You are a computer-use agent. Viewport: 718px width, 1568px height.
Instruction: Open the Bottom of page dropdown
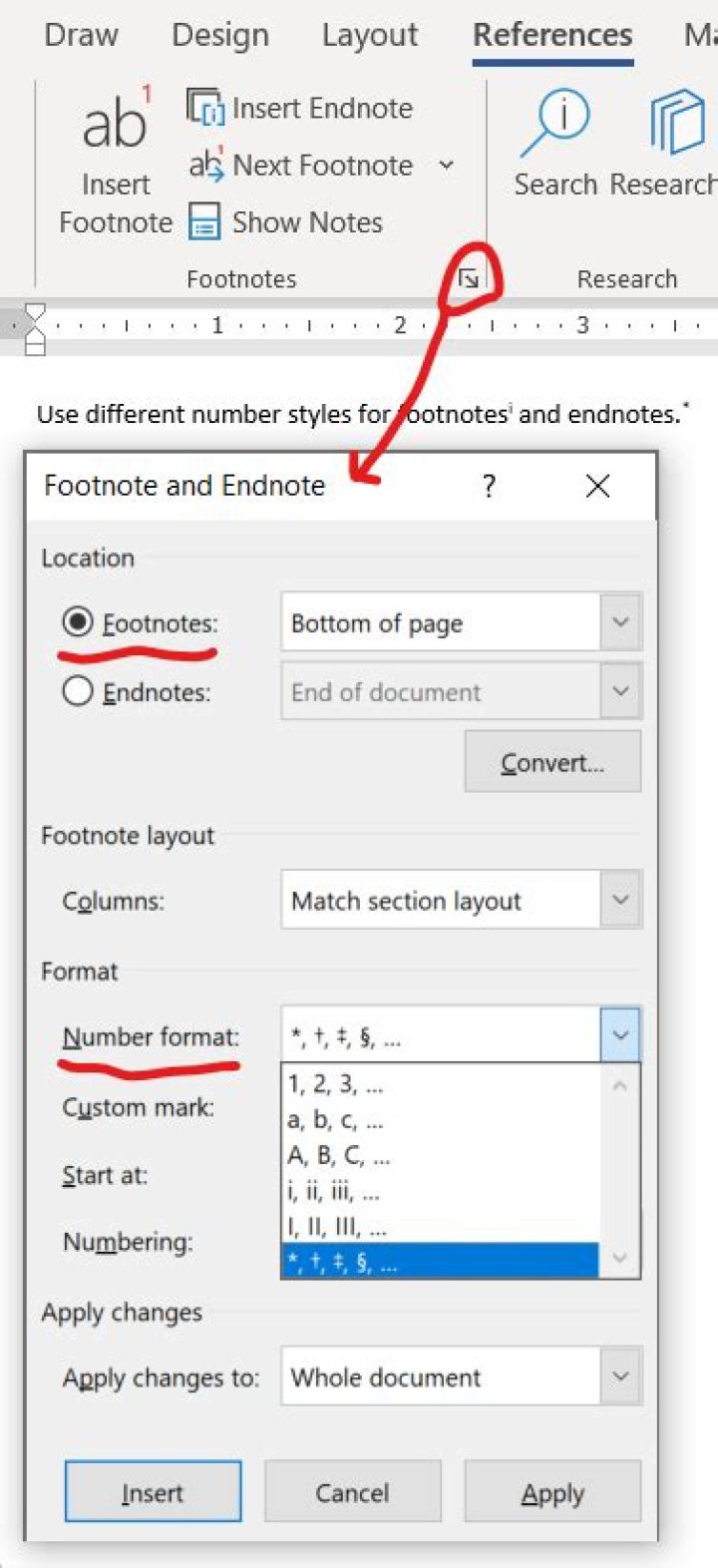click(x=620, y=623)
